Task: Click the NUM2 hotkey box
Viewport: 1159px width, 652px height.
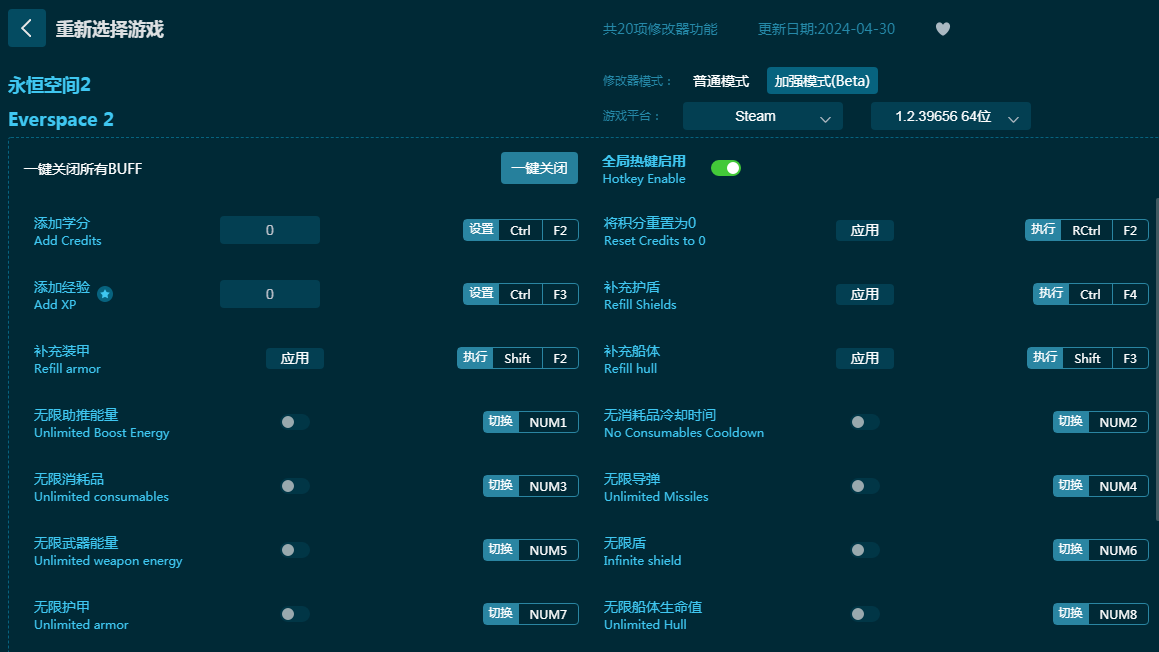Action: point(1118,422)
